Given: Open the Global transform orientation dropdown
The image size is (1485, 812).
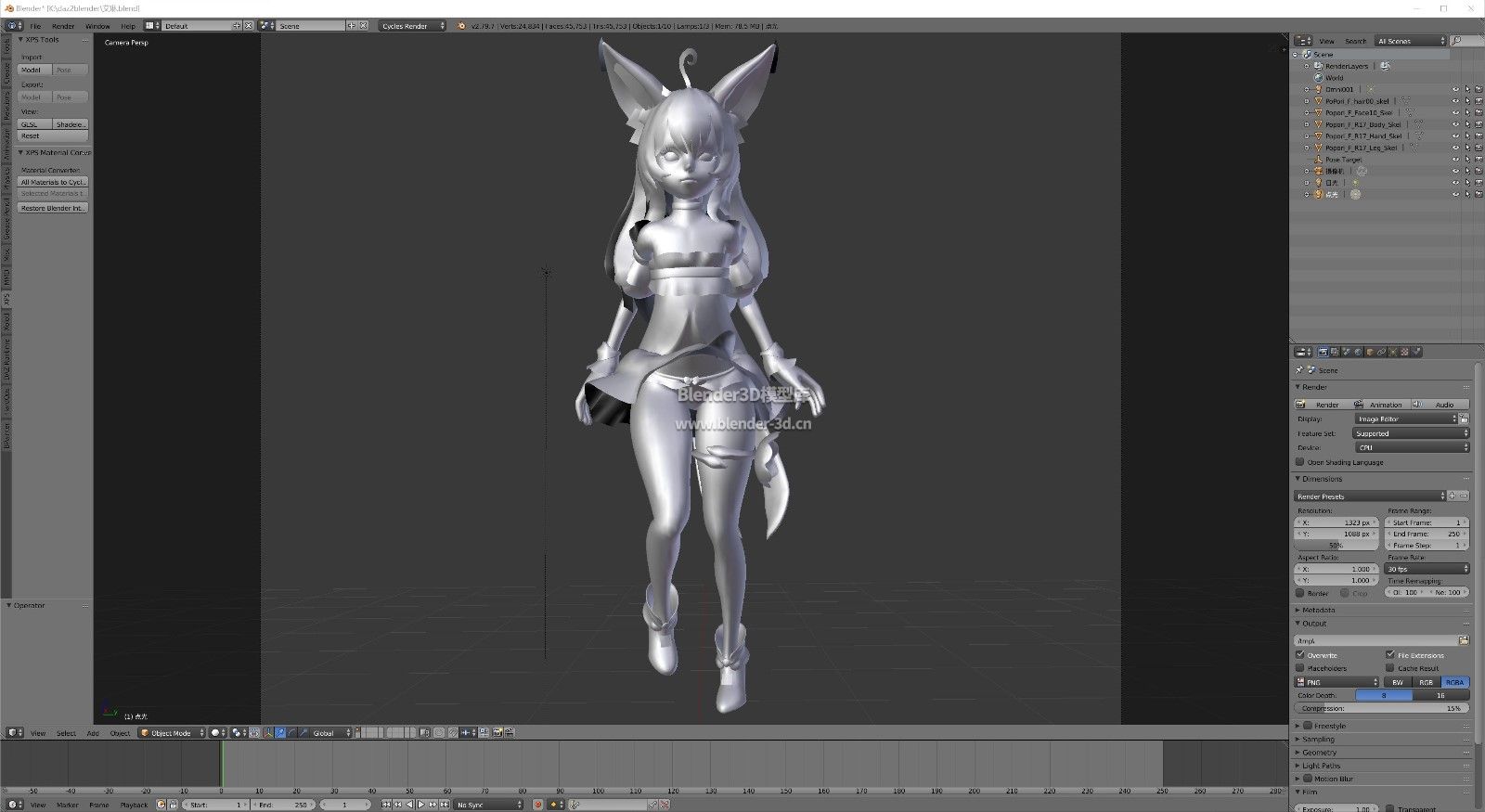Looking at the screenshot, I should [x=332, y=732].
